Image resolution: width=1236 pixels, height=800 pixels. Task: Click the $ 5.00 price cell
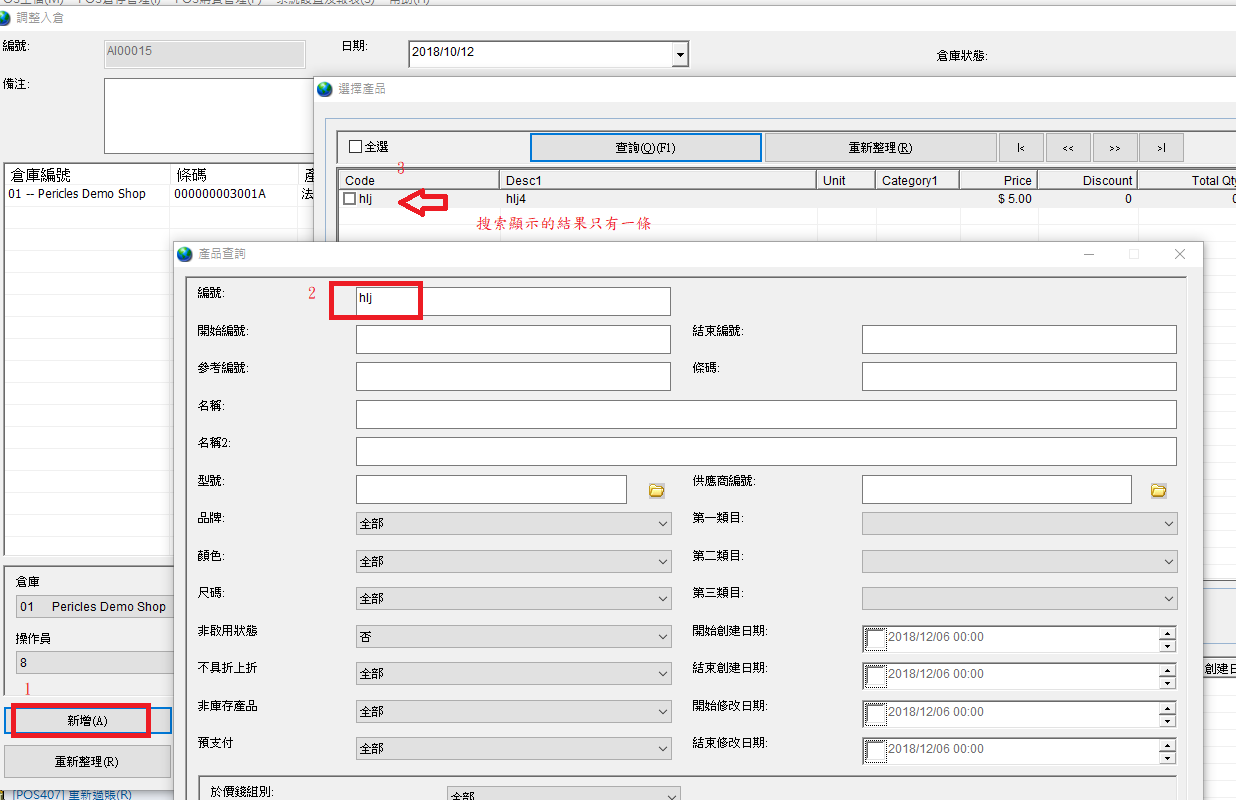(998, 199)
